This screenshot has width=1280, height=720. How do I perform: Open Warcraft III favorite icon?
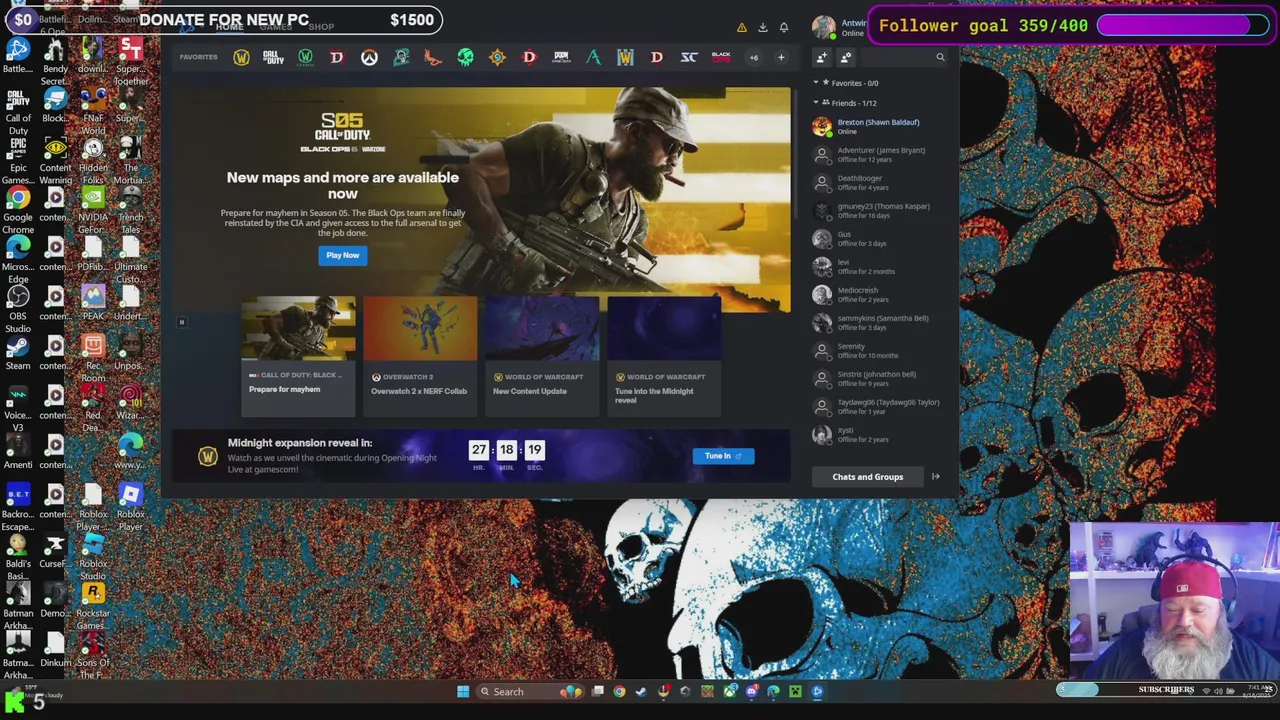point(625,58)
